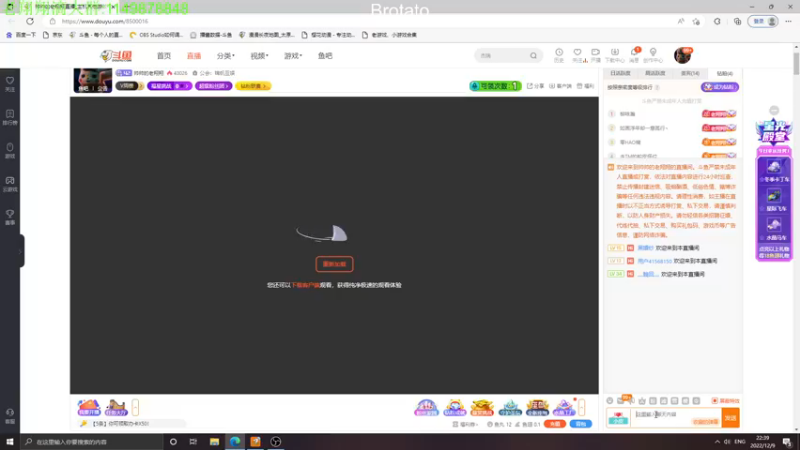800x450 pixels.
Task: Expand the 分类 category dropdown
Action: point(226,56)
